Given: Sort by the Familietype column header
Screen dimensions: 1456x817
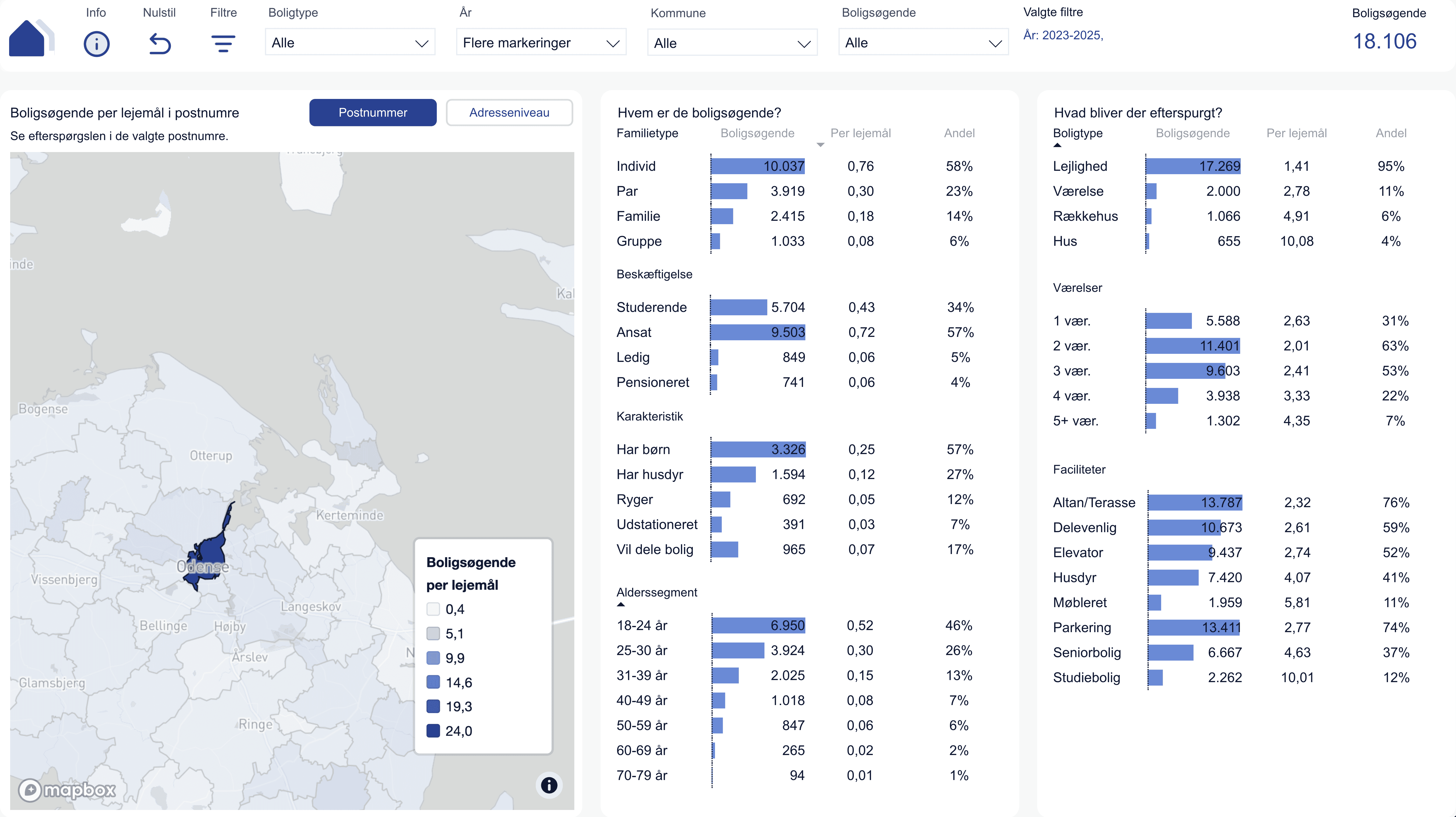Looking at the screenshot, I should pos(647,133).
